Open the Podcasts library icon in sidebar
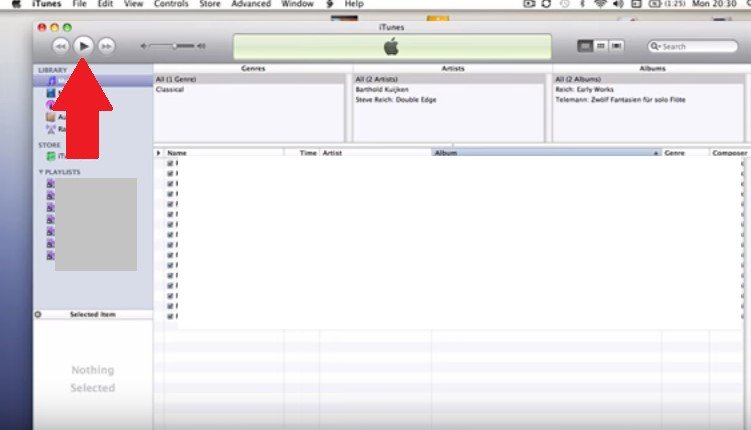The height and width of the screenshot is (430, 751). pos(49,105)
